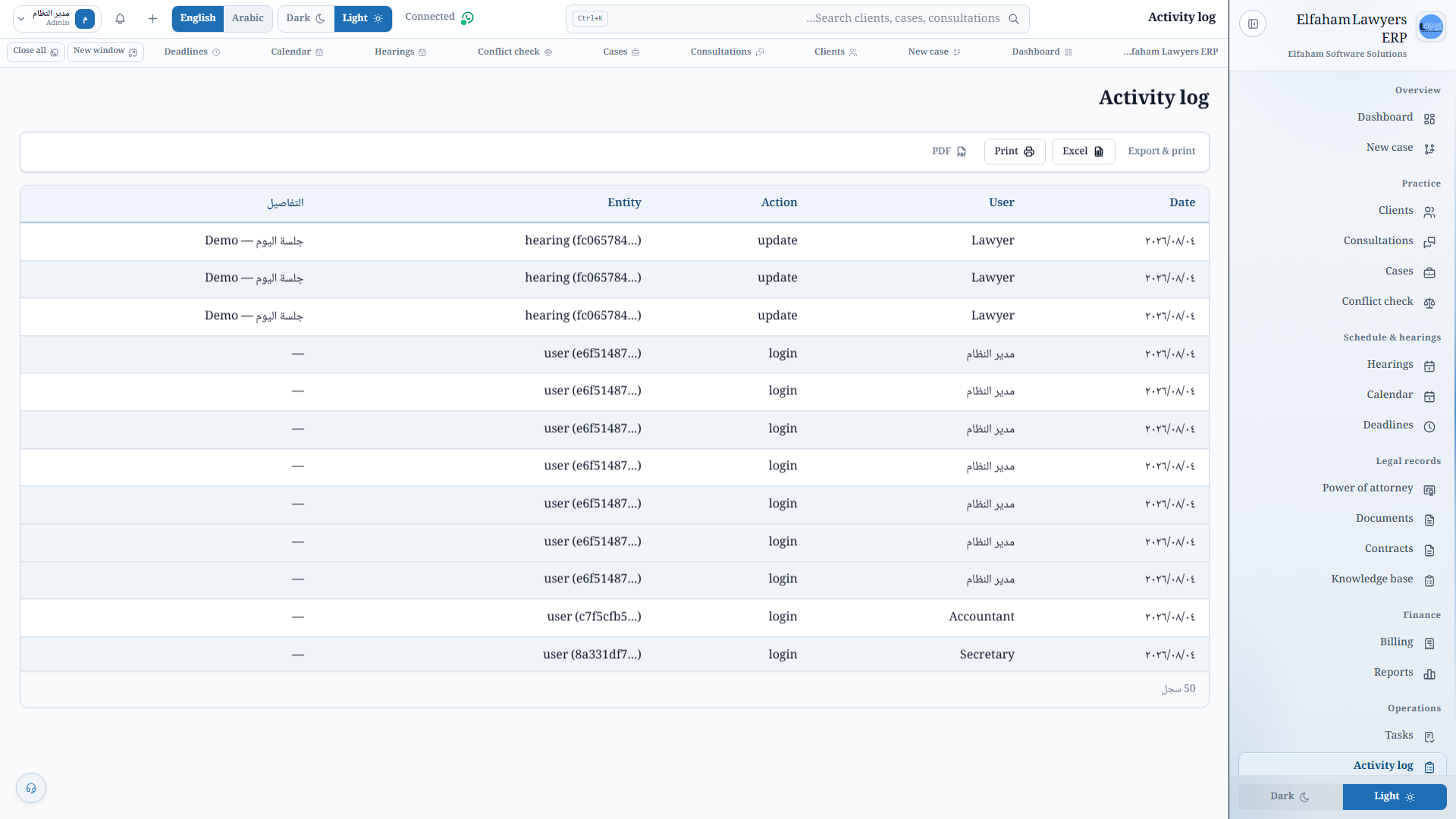Click the Knowledge base icon in sidebar
The height and width of the screenshot is (819, 1456).
[x=1429, y=581]
